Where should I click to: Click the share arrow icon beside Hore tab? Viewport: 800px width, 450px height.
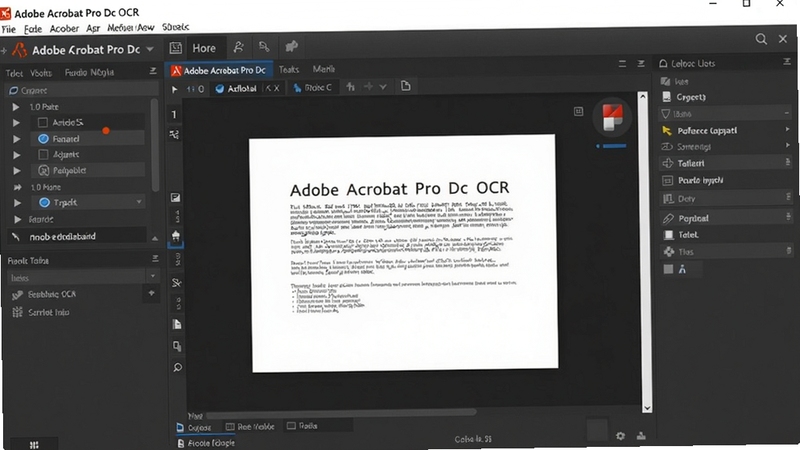coord(291,47)
